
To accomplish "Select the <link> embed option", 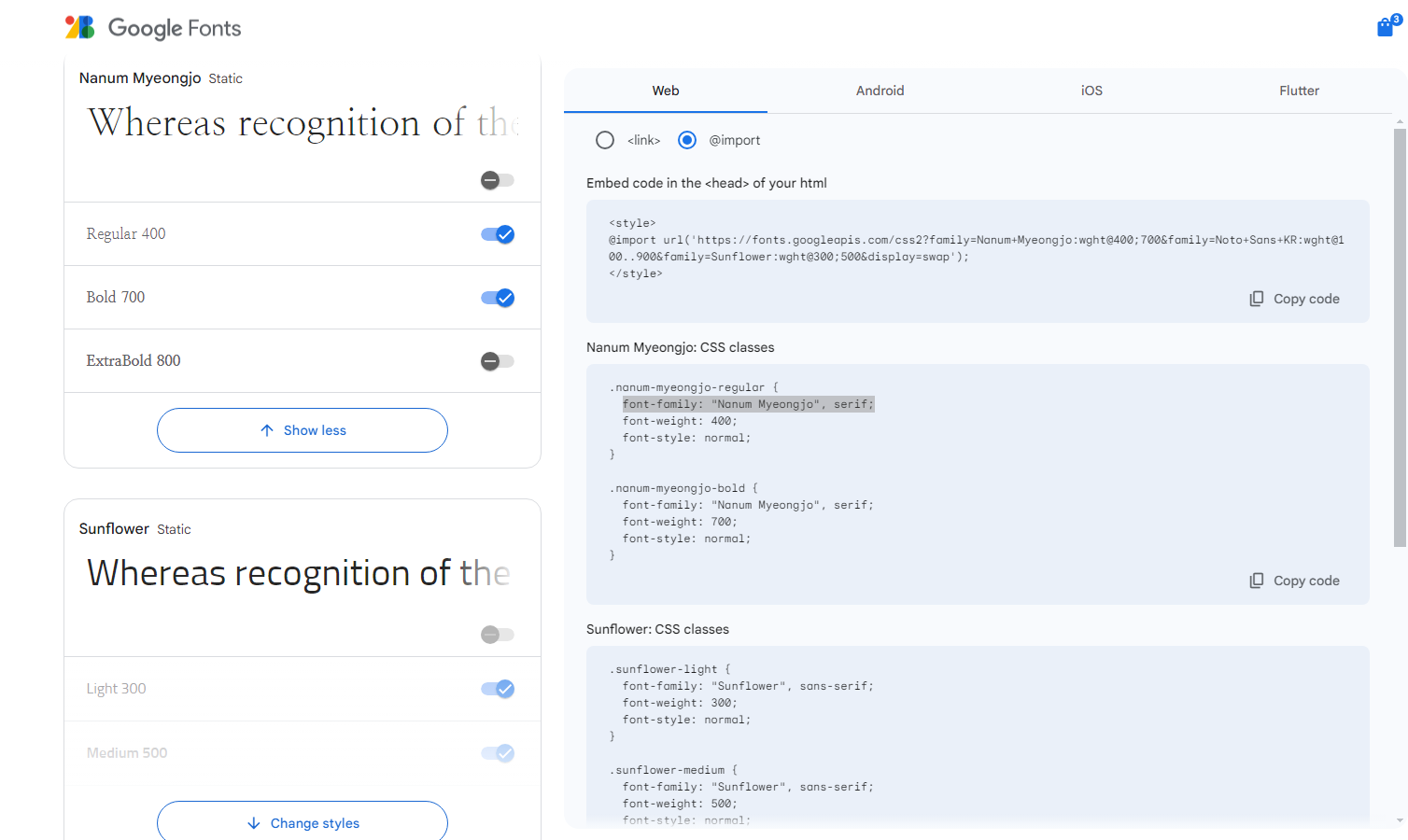I will (605, 140).
